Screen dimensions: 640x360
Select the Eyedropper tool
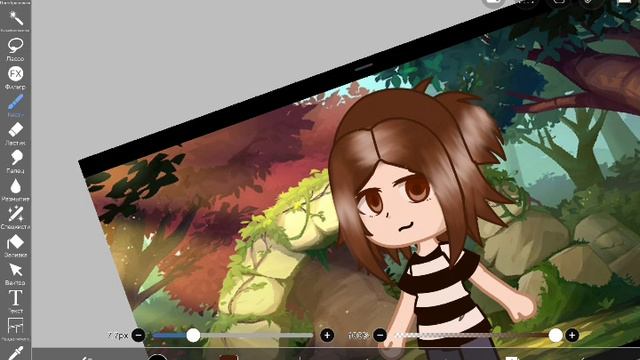click(16, 353)
